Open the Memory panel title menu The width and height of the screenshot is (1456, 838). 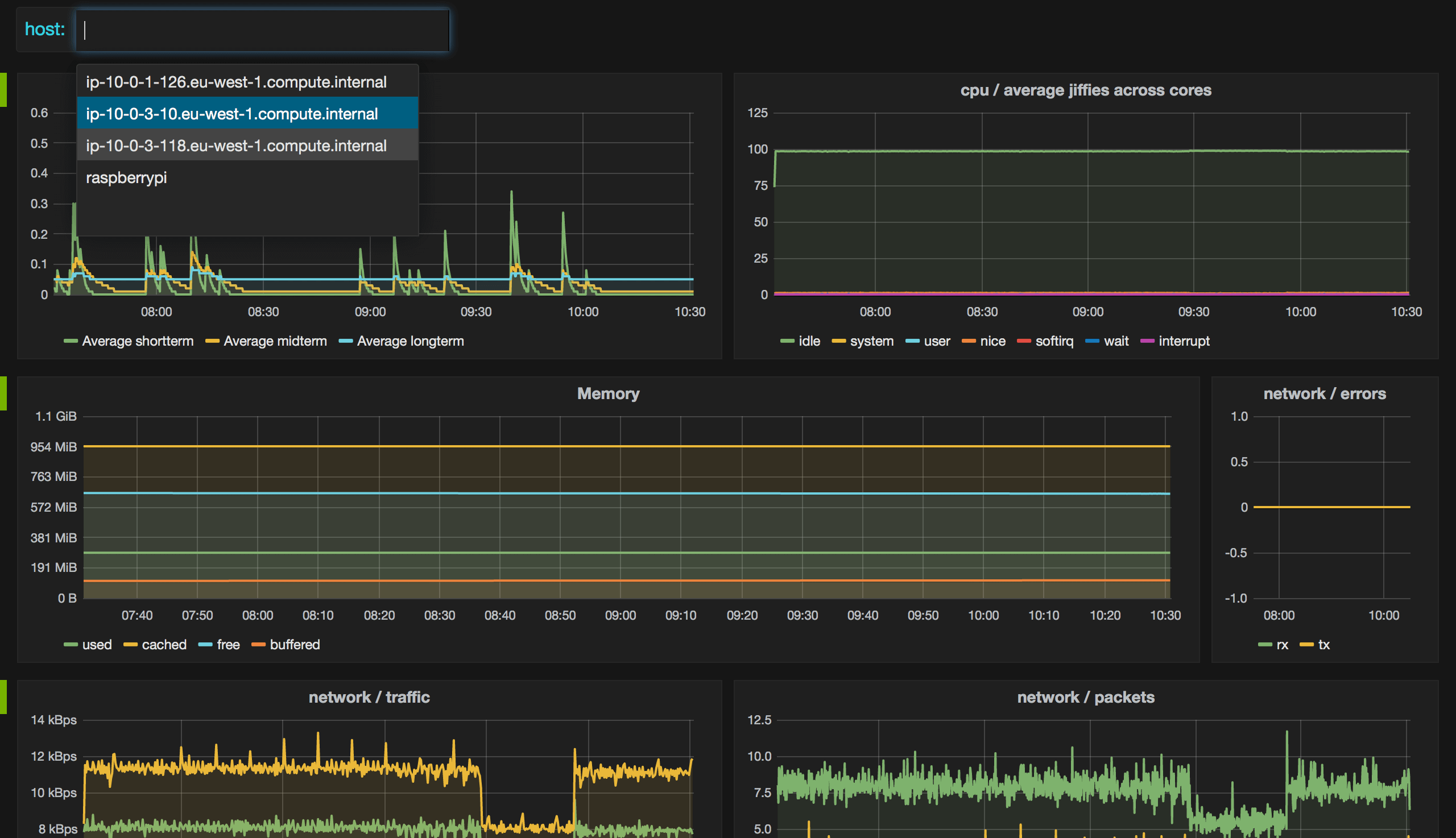coord(608,393)
